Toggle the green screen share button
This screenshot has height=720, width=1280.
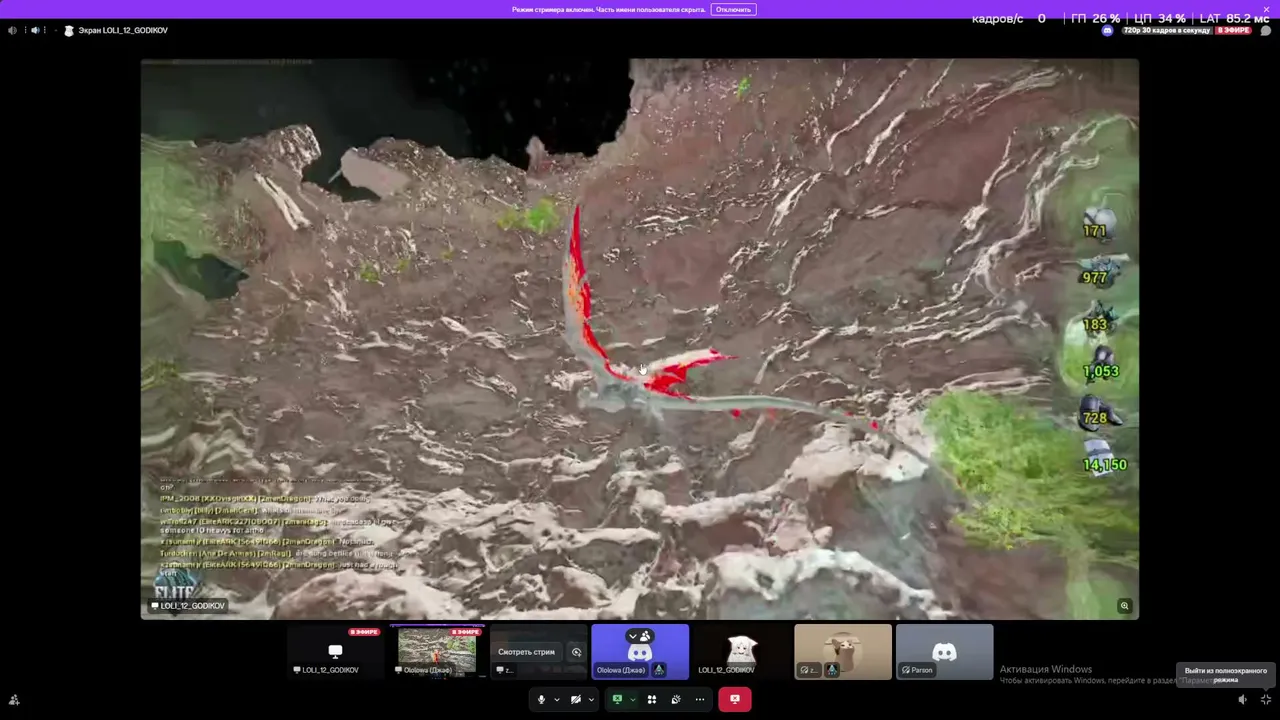617,699
